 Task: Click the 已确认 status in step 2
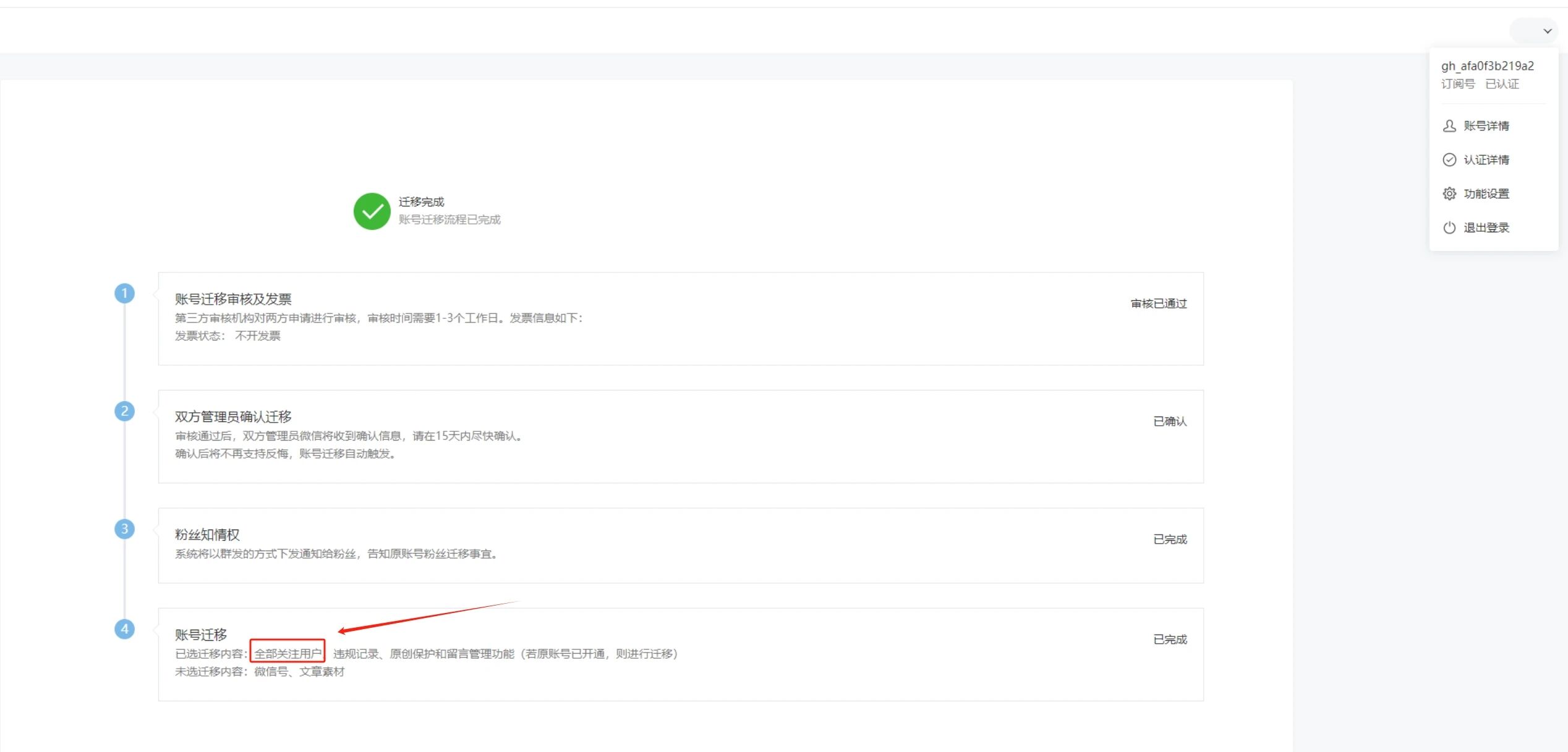1169,421
